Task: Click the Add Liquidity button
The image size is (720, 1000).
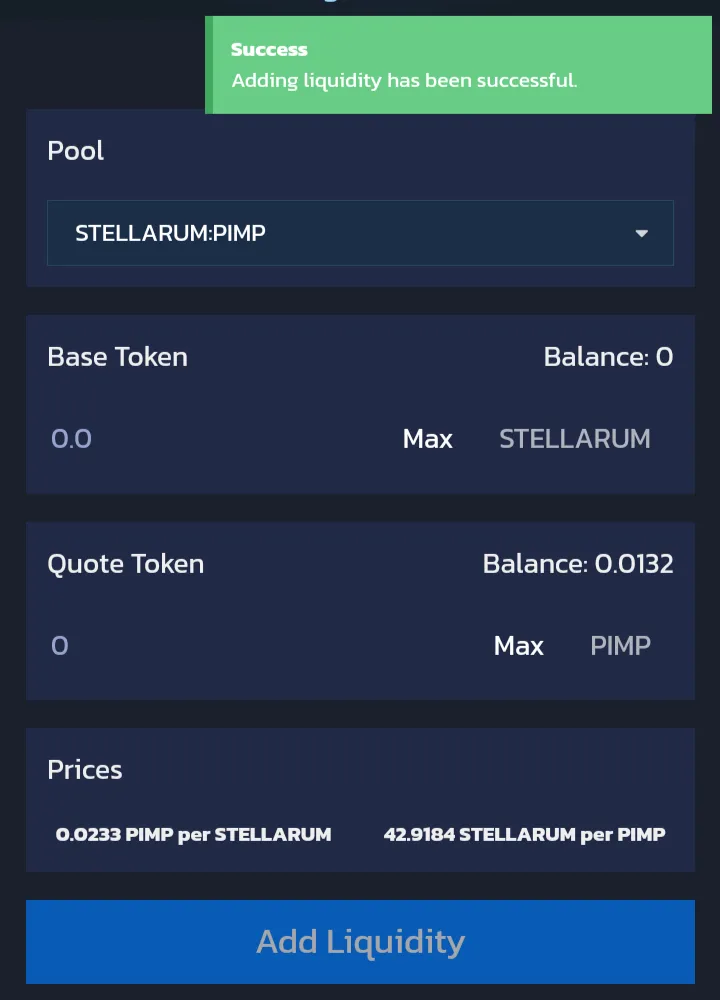Action: (x=360, y=941)
